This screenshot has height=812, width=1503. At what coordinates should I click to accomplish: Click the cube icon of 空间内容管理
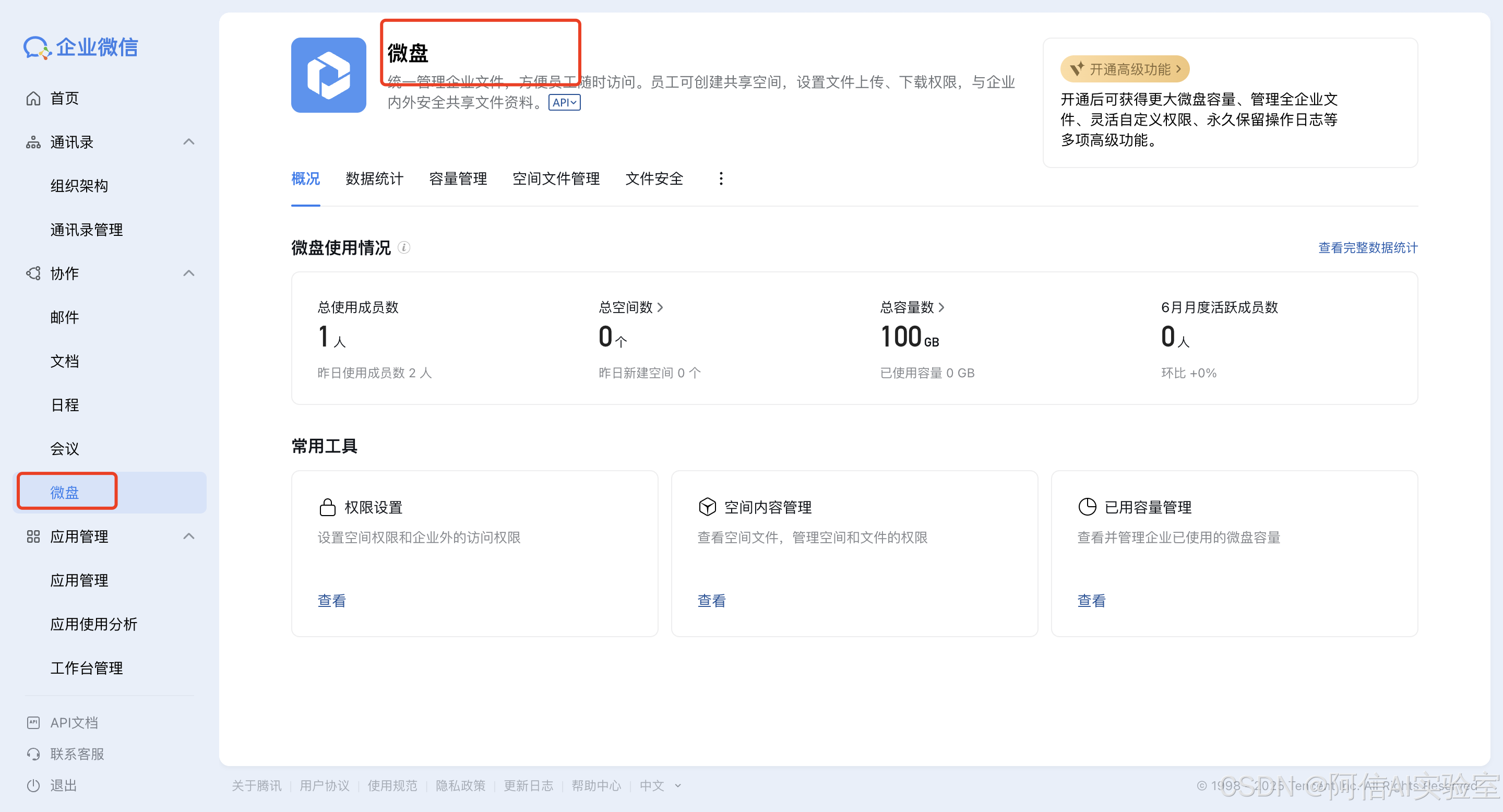pyautogui.click(x=707, y=507)
